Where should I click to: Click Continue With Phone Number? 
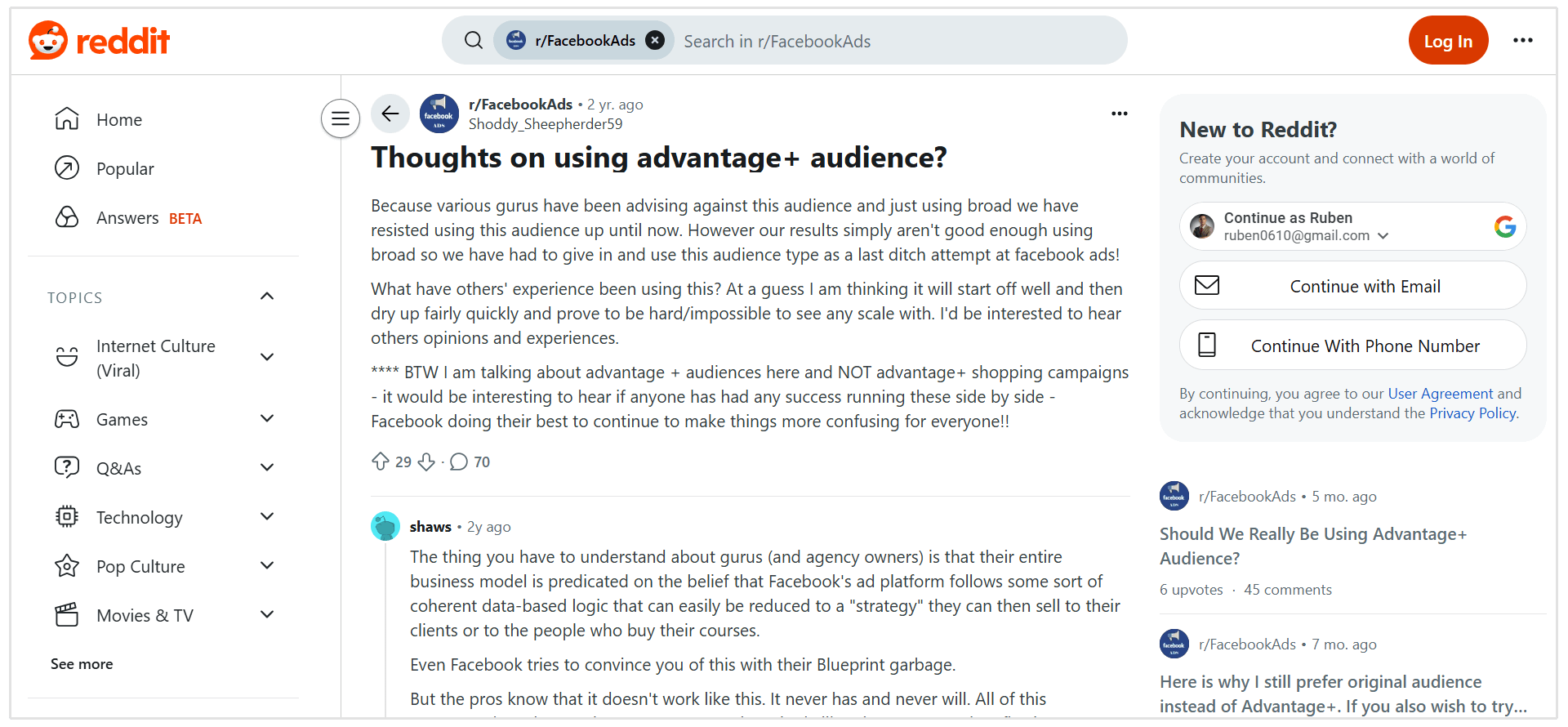click(x=1352, y=345)
